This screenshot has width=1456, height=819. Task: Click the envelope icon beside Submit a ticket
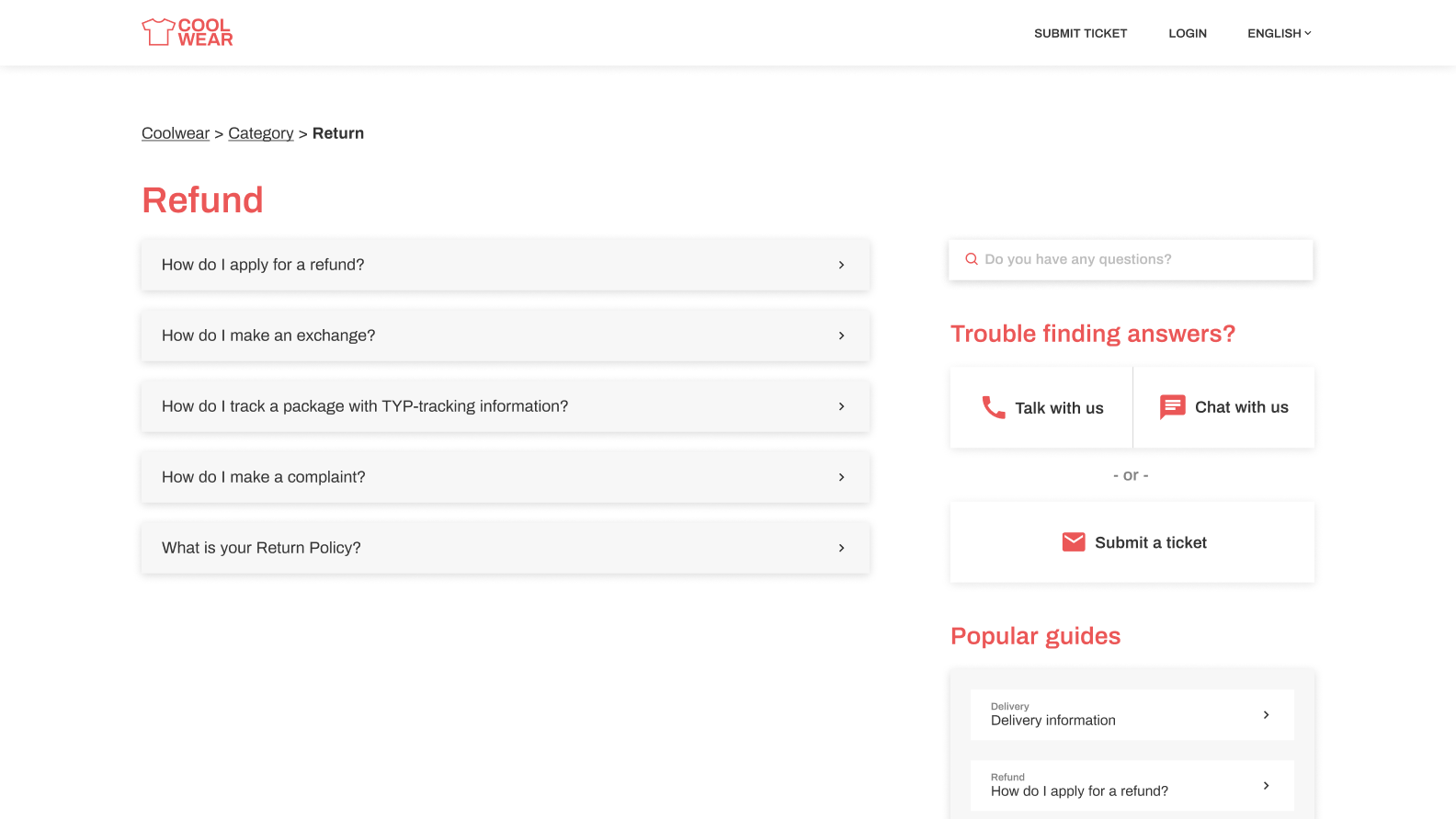coord(1073,542)
